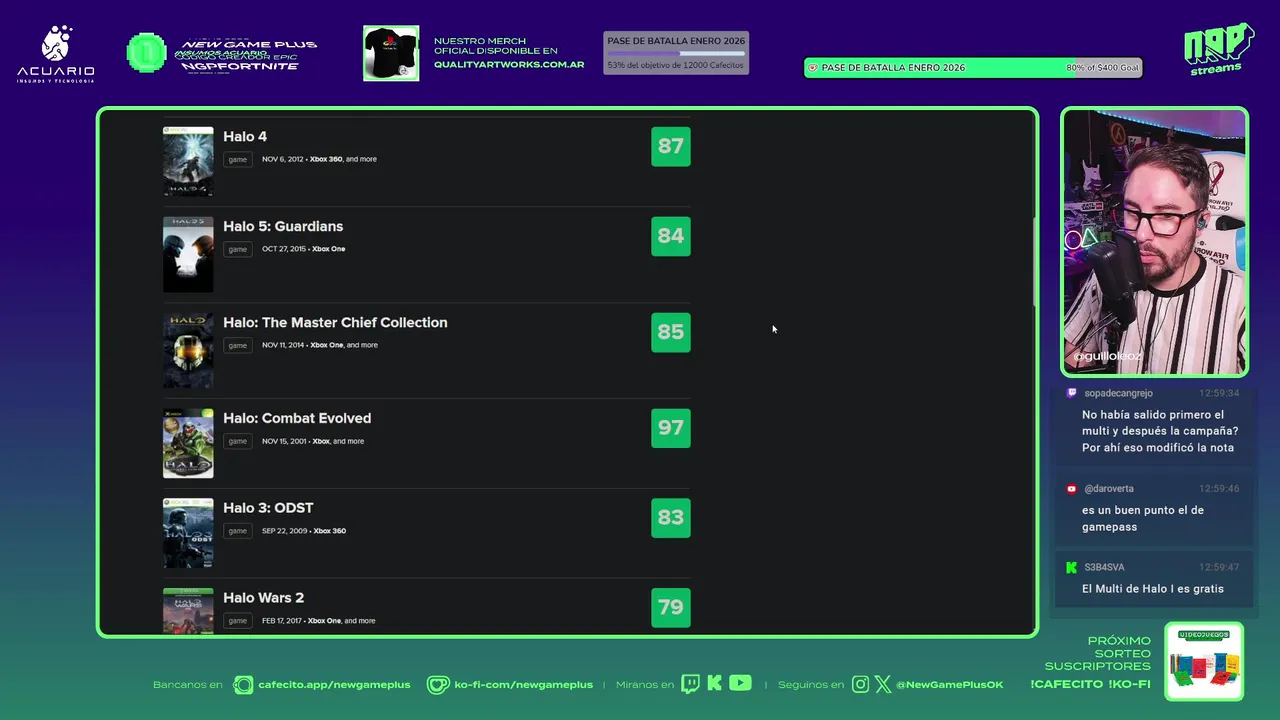Click 'NOV 15, 2001 • Xbox, and more'
The width and height of the screenshot is (1280, 720).
pyautogui.click(x=313, y=441)
